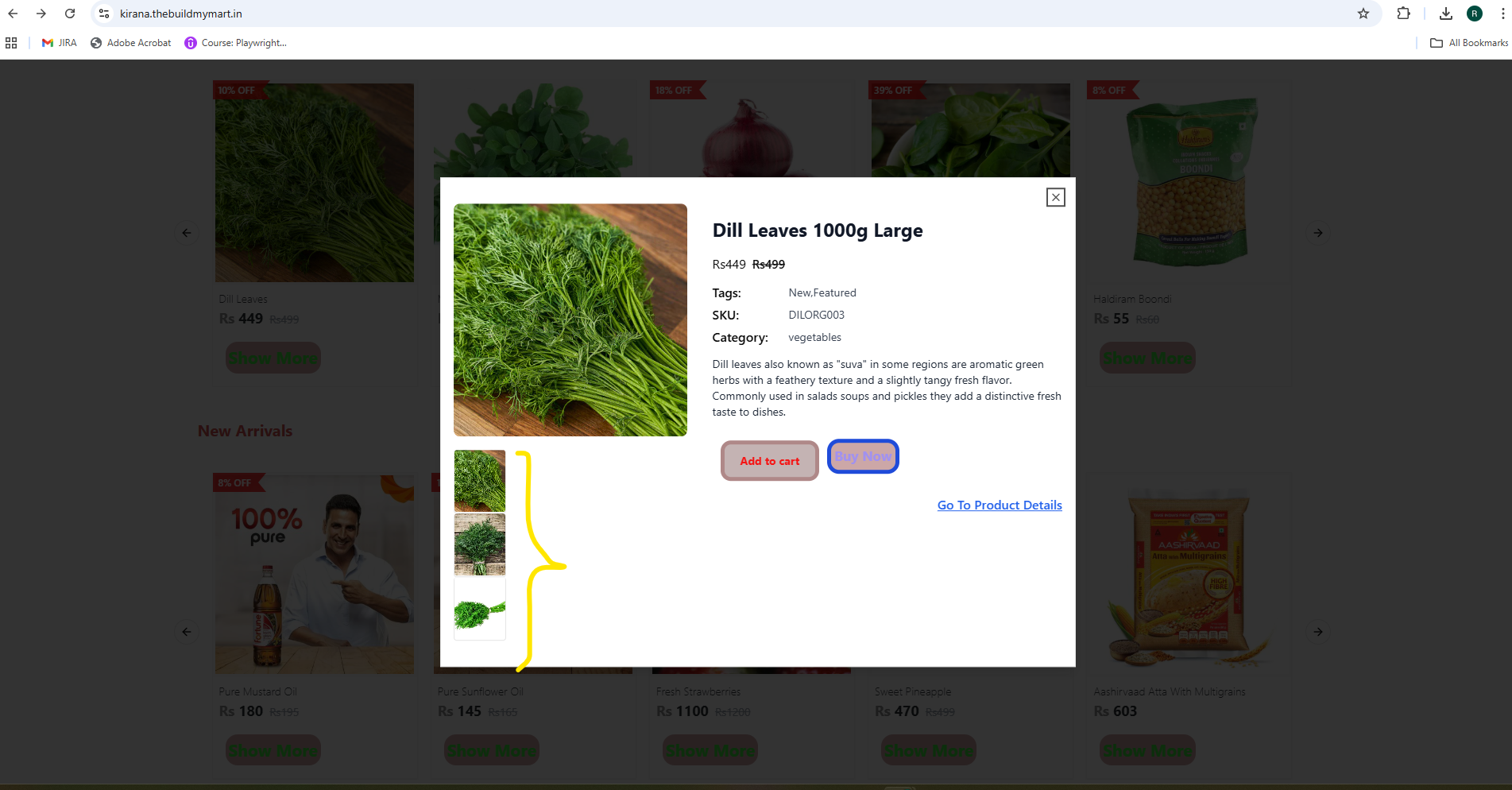1512x790 pixels.
Task: Click Show More under Aashirvaad Atta
Action: click(x=1147, y=750)
